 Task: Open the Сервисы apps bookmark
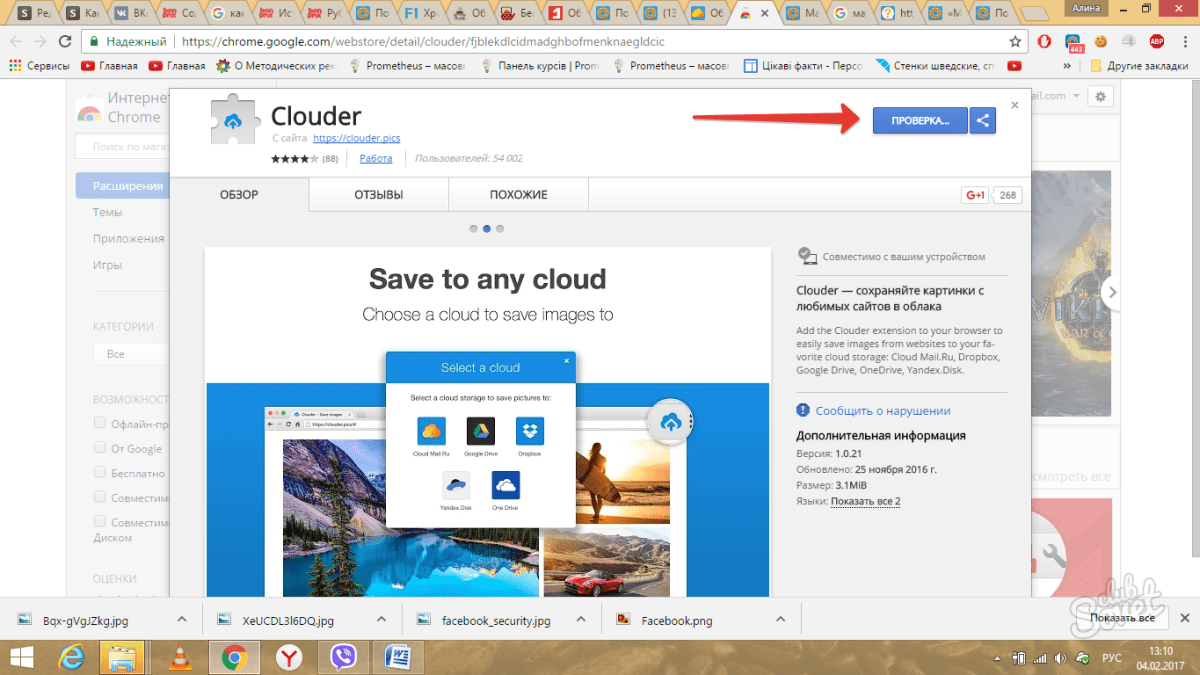pyautogui.click(x=38, y=66)
